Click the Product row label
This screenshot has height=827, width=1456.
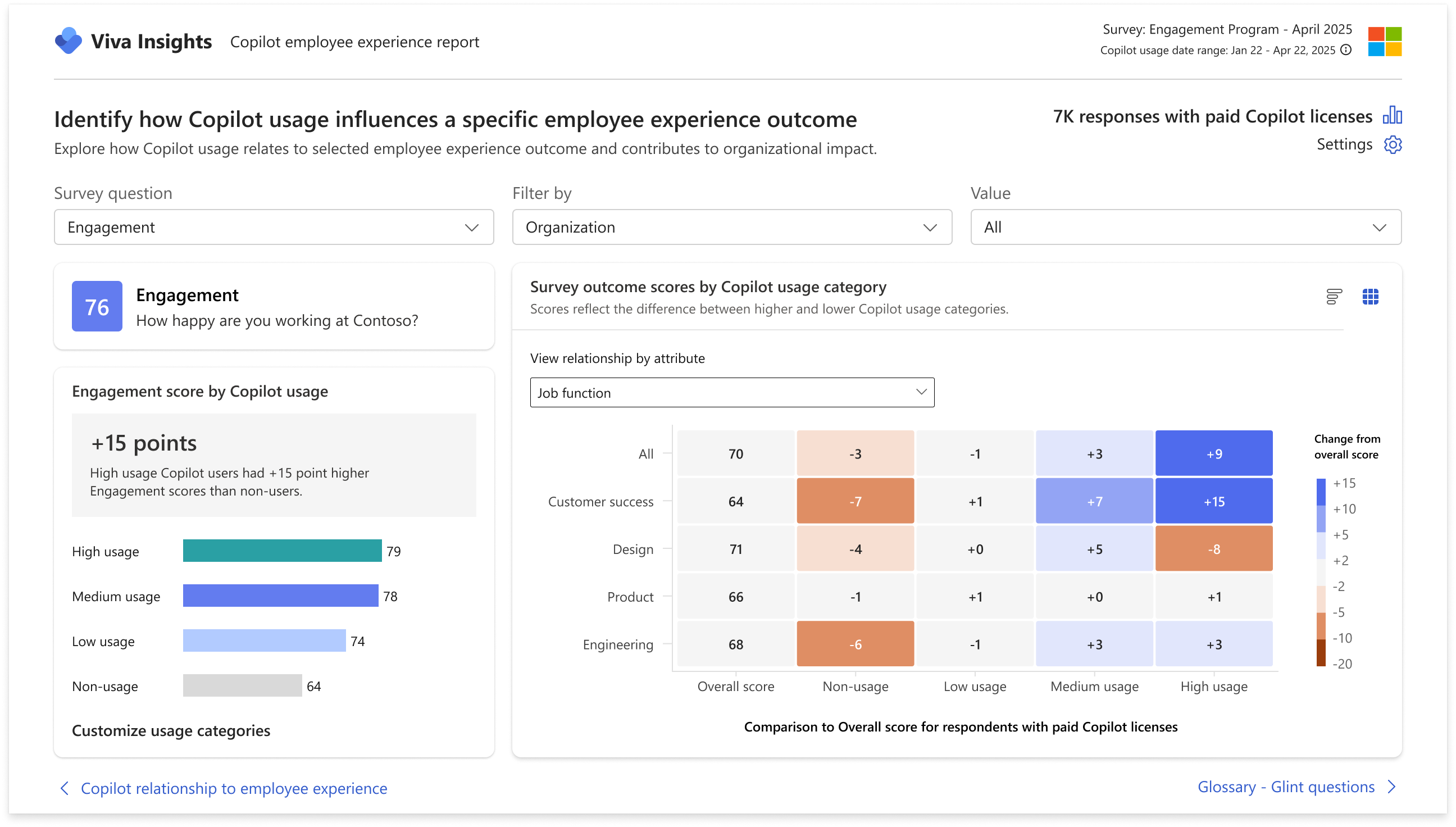[x=630, y=597]
